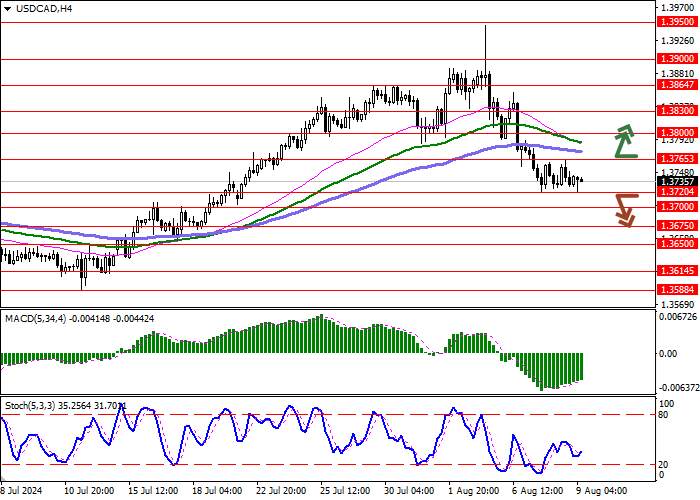Screen dimensions: 700x500
Task: Click the 25 Jul 12:00 time label
Action: click(x=346, y=491)
